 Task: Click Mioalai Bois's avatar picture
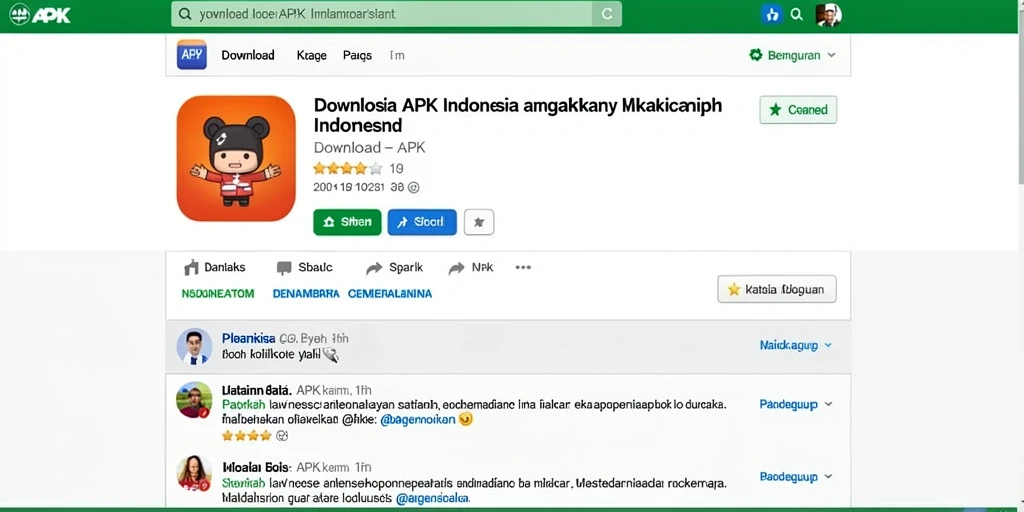tap(194, 473)
